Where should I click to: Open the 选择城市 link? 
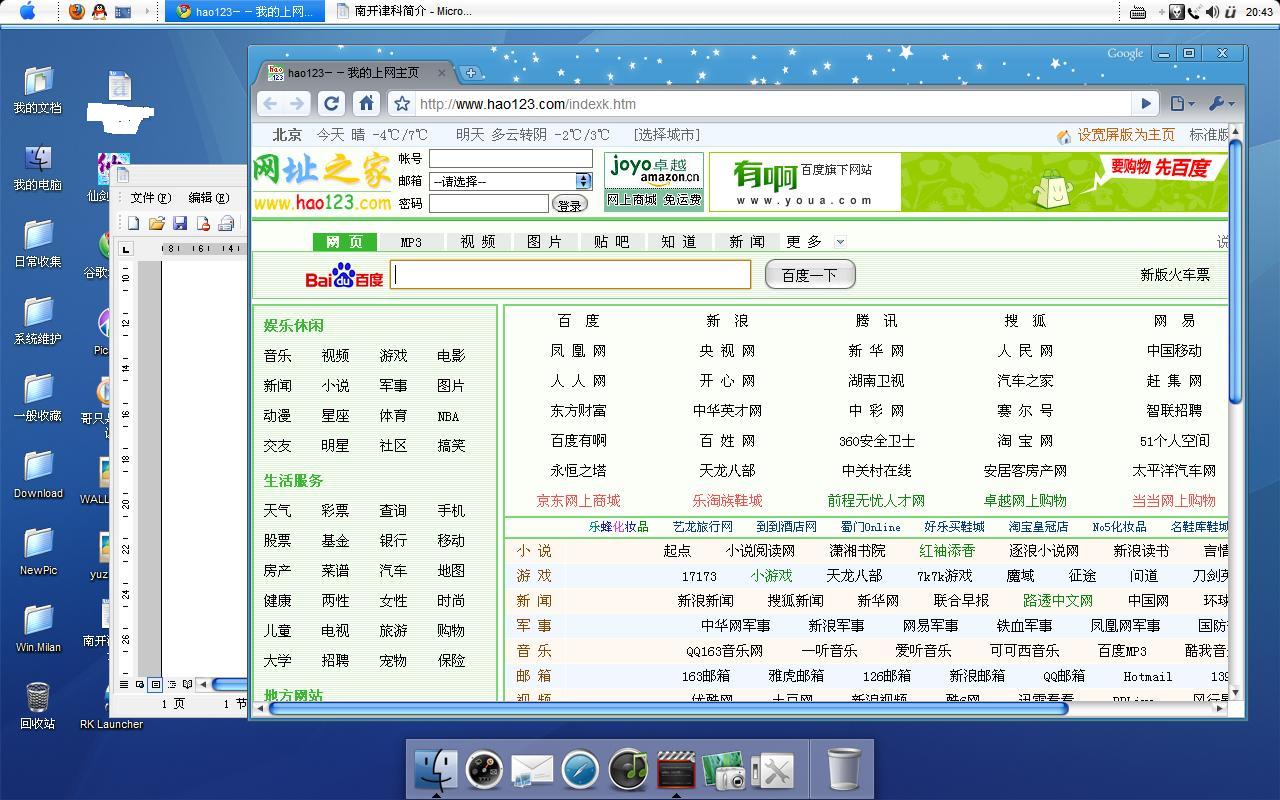point(666,134)
